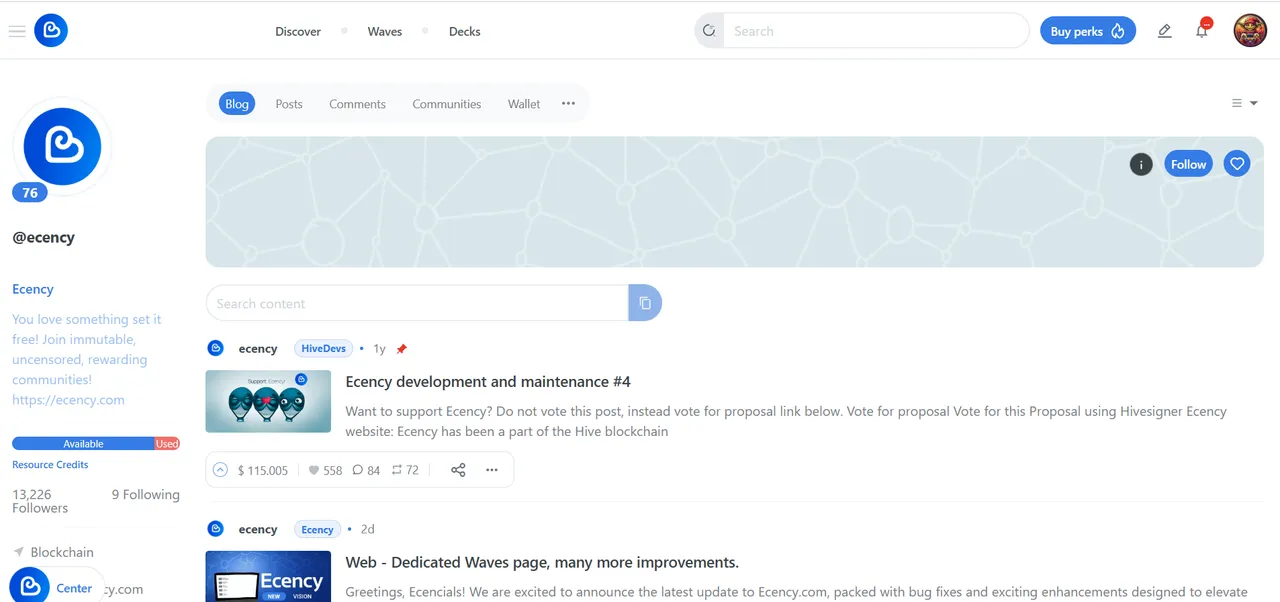Screen dimensions: 1280x602
Task: Click the Blockchain location arrow icon
Action: [x=18, y=552]
